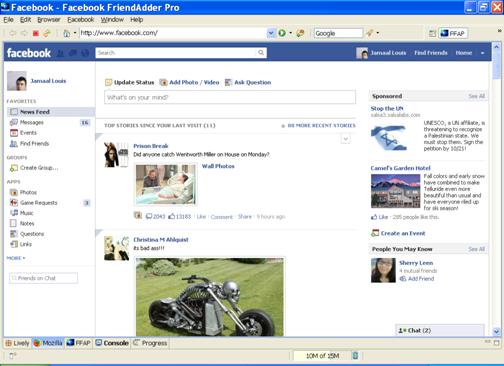The width and height of the screenshot is (504, 366).
Task: Open notifications globe icon in Facebook header
Action: pos(85,53)
